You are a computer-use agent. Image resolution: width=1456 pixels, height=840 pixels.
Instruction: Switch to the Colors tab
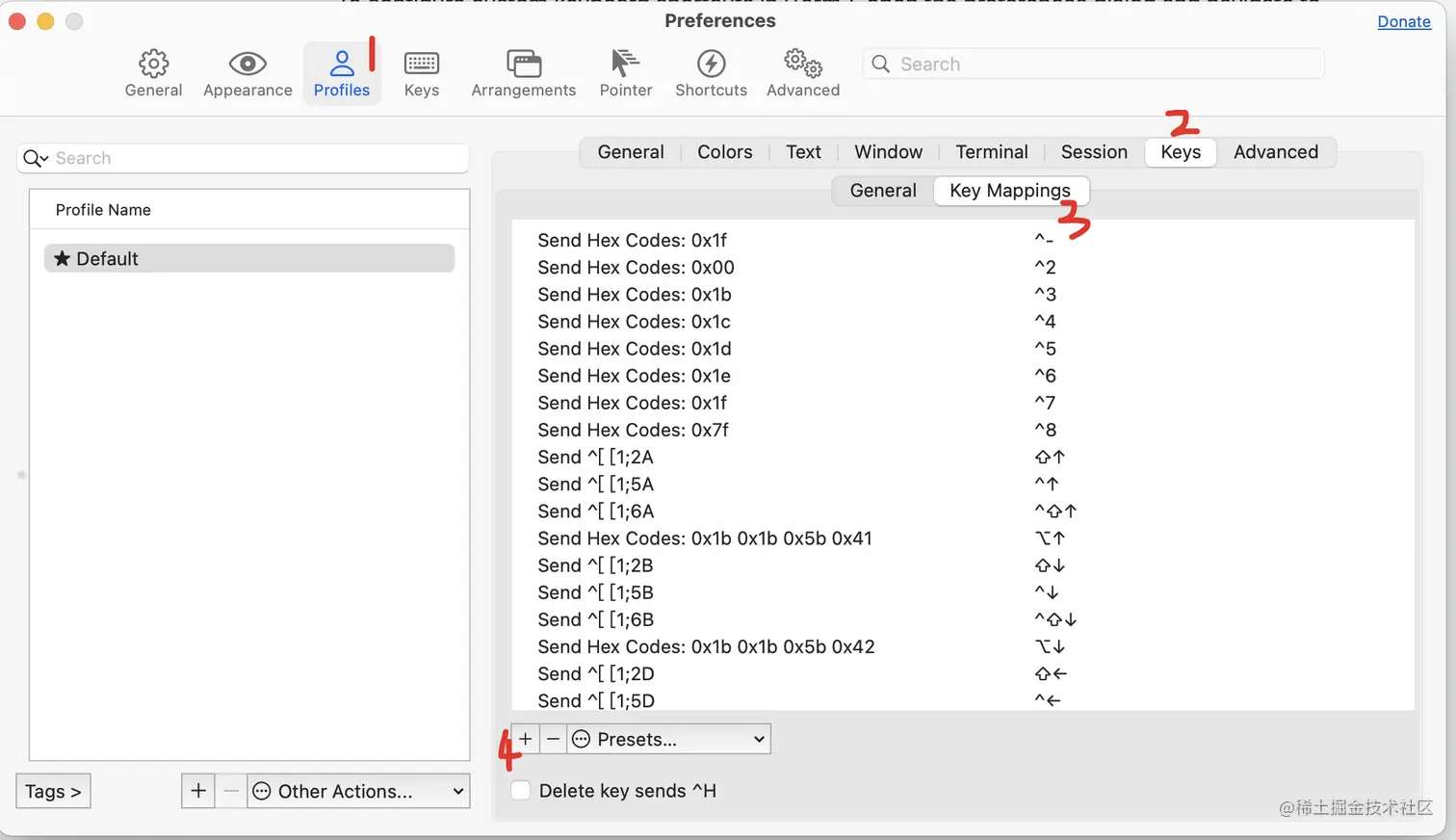[725, 152]
